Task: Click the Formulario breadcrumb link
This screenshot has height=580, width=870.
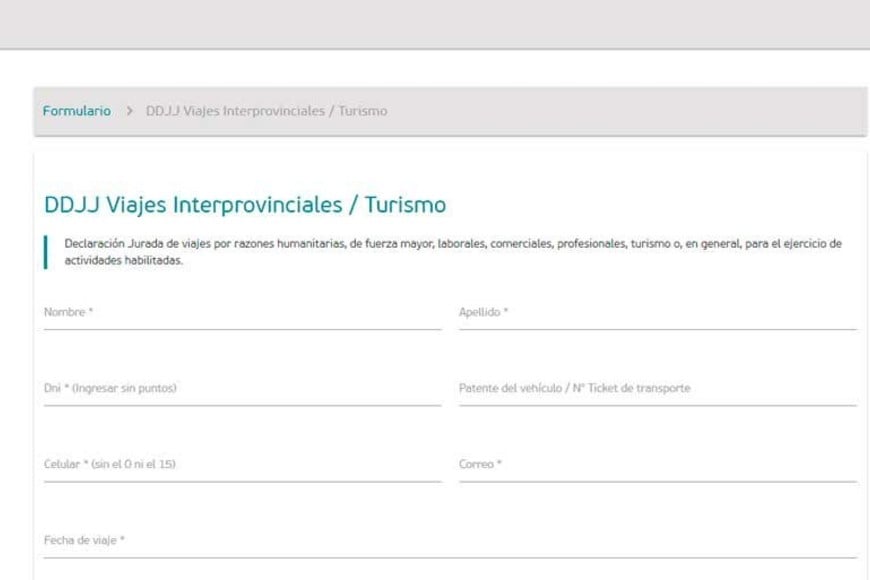Action: (76, 111)
